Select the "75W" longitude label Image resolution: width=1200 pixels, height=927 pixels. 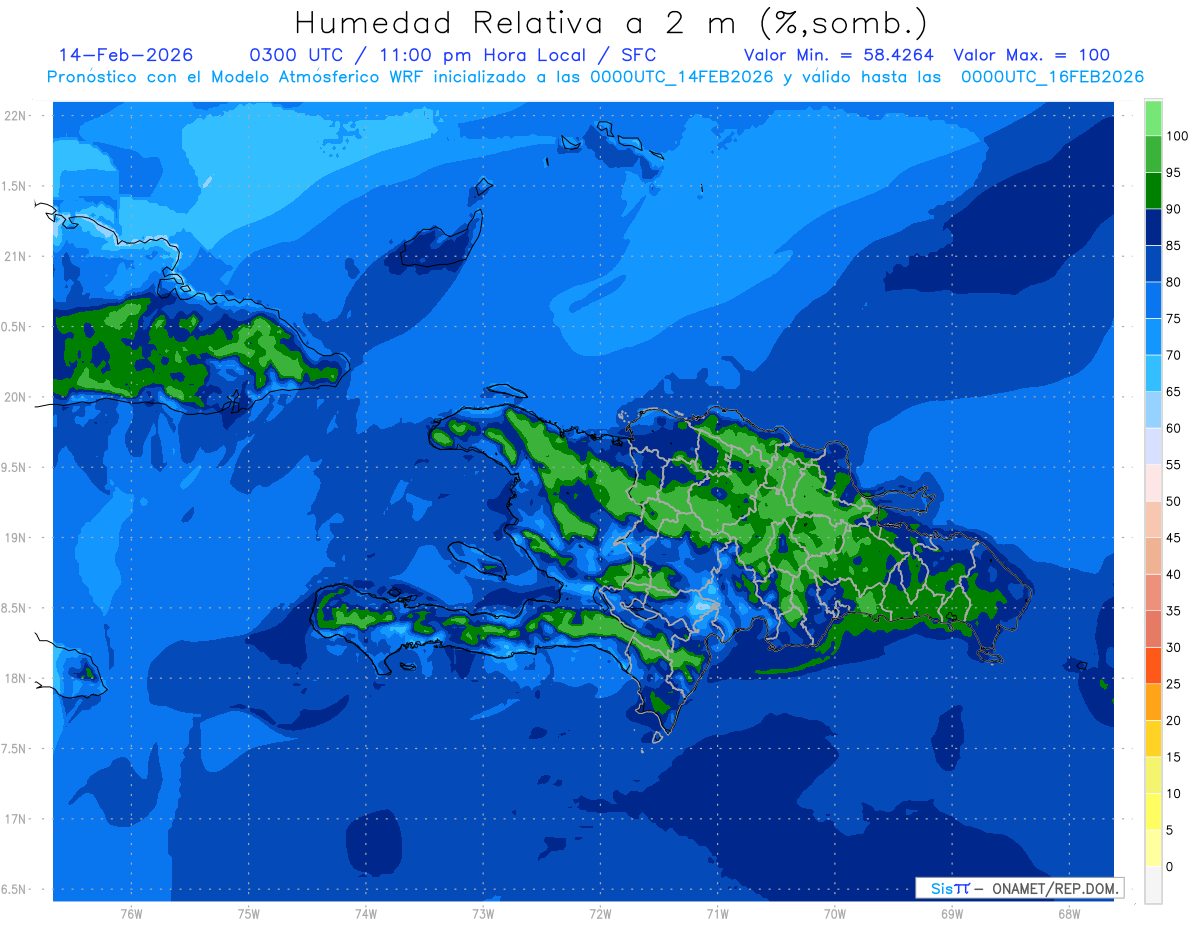[249, 914]
